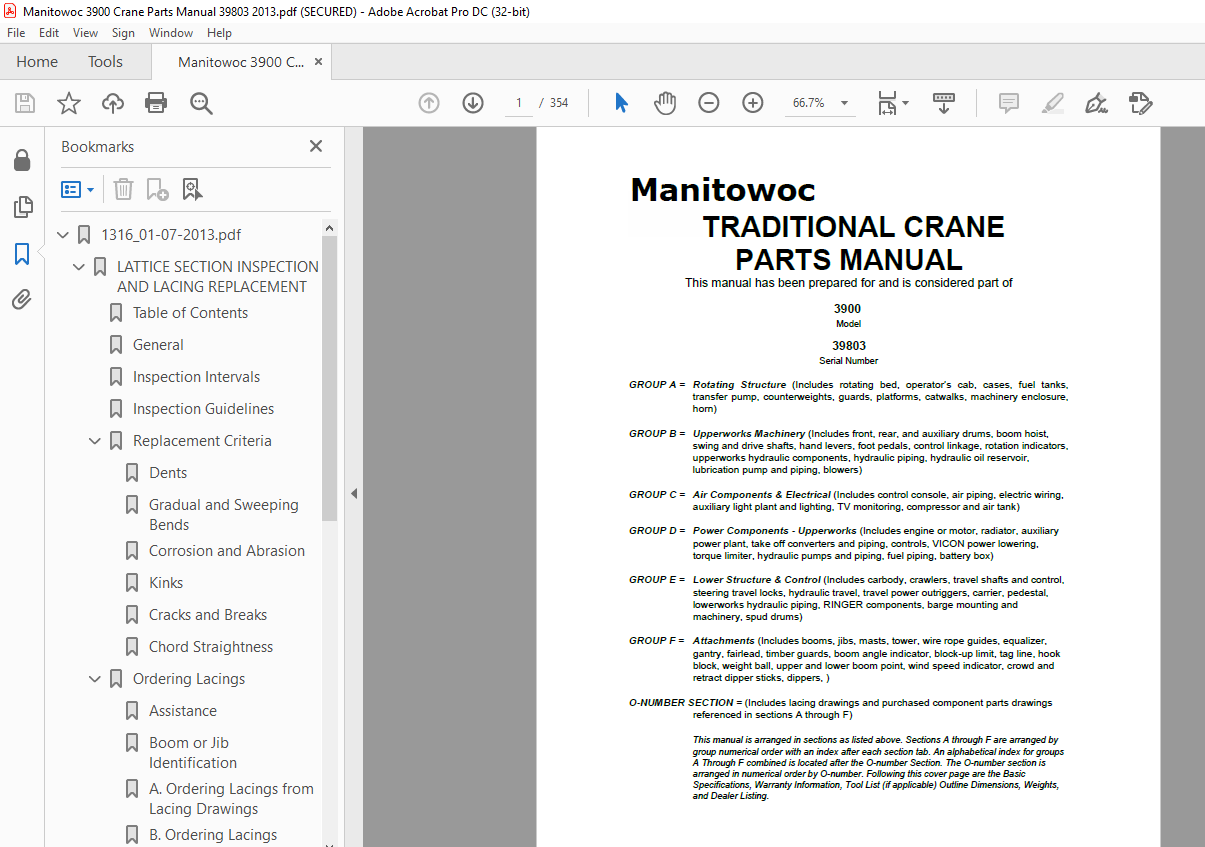Open the Edit menu
The image size is (1205, 847).
(49, 33)
